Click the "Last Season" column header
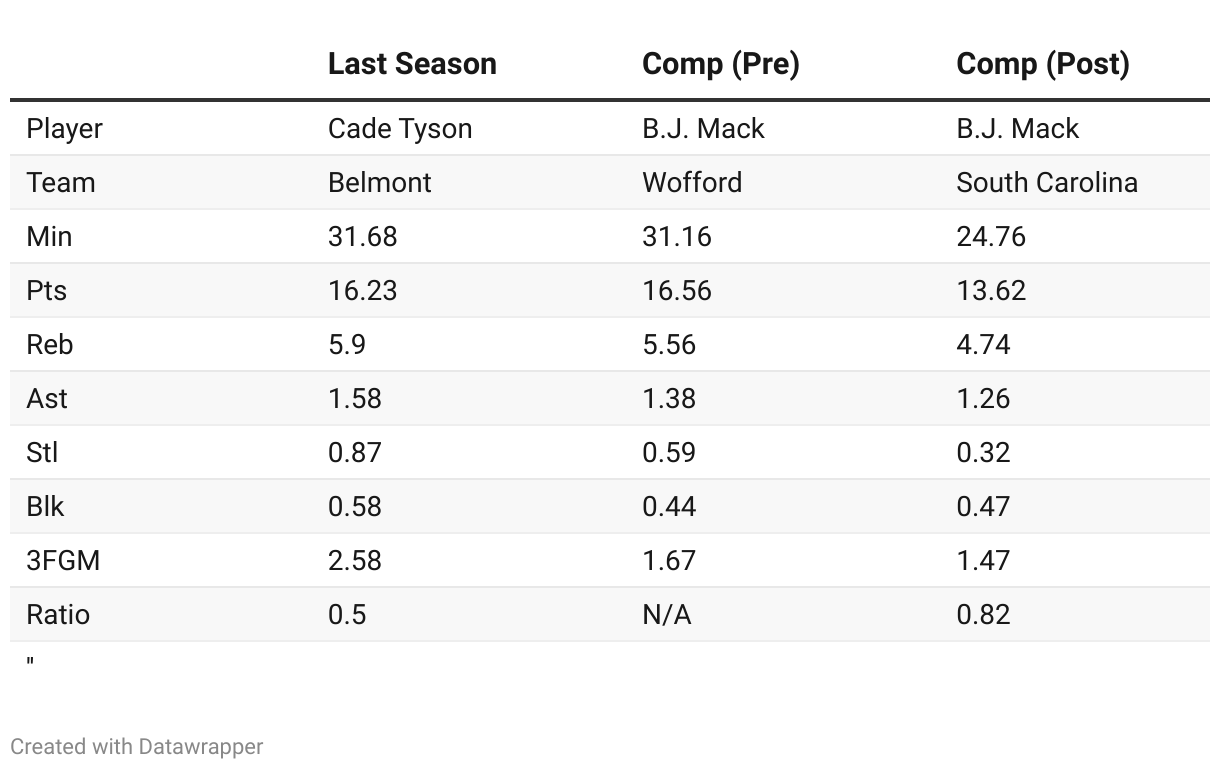 click(x=412, y=64)
